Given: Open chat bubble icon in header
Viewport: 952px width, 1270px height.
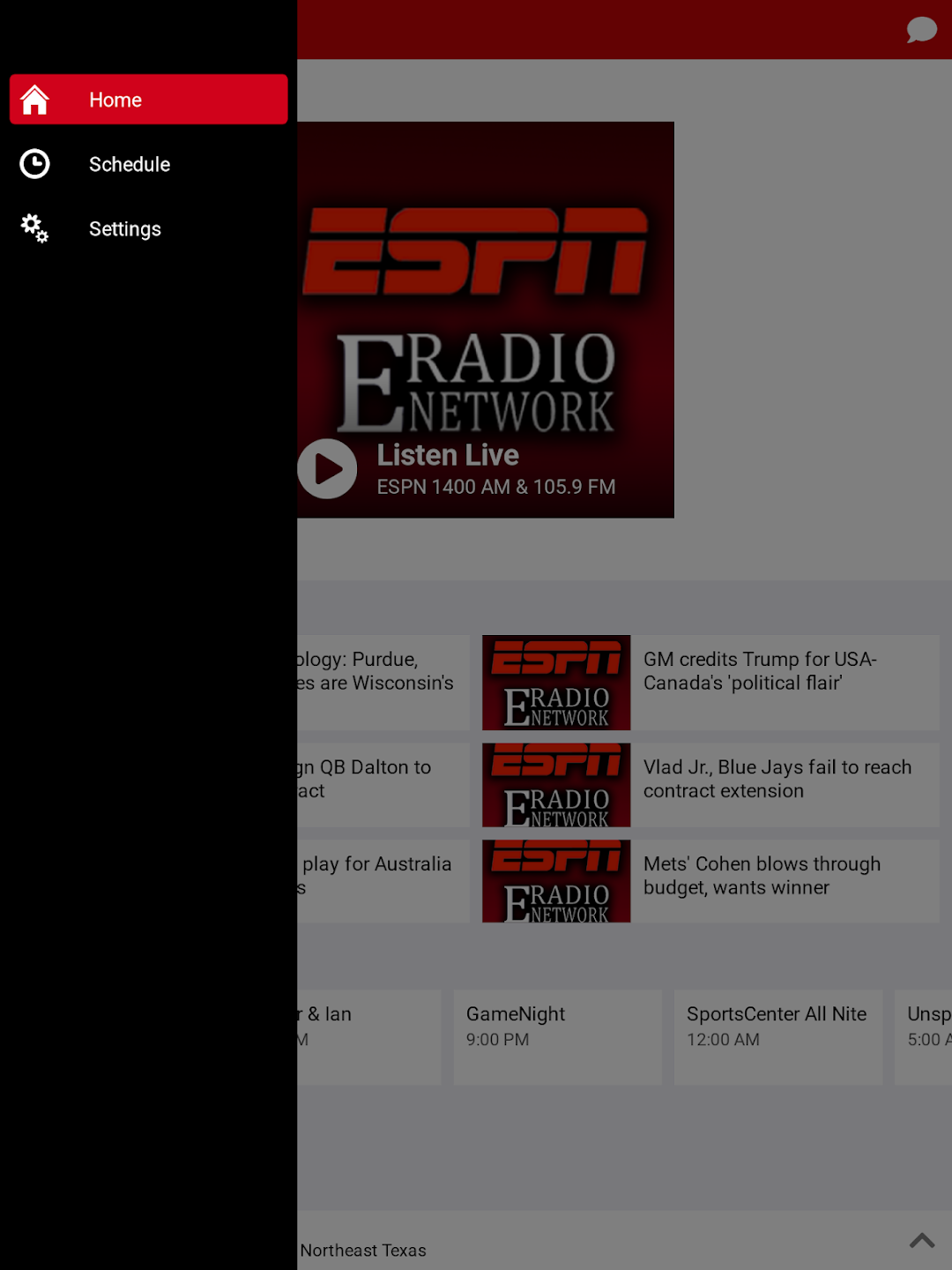Looking at the screenshot, I should click(x=921, y=29).
